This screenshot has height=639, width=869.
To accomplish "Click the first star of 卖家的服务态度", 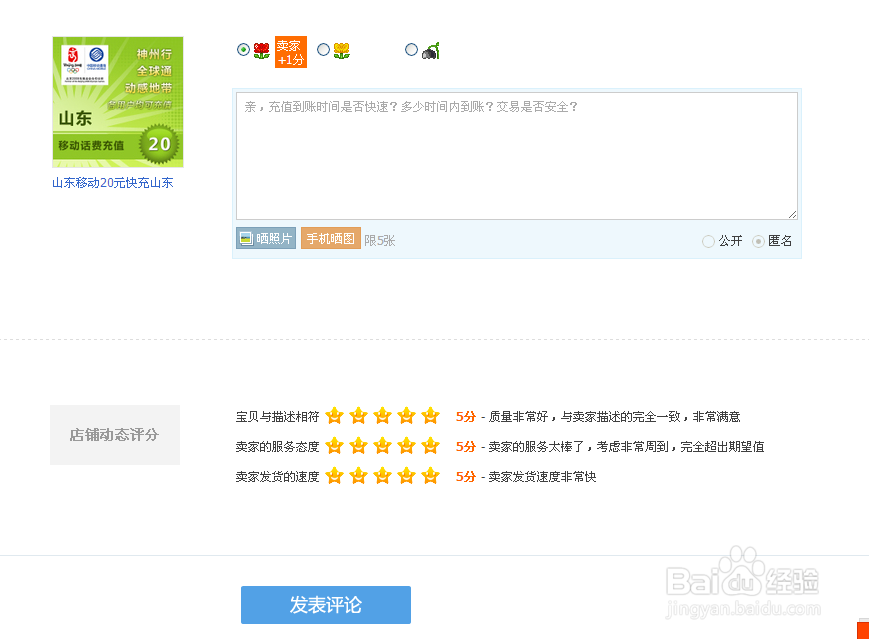I will tap(335, 446).
